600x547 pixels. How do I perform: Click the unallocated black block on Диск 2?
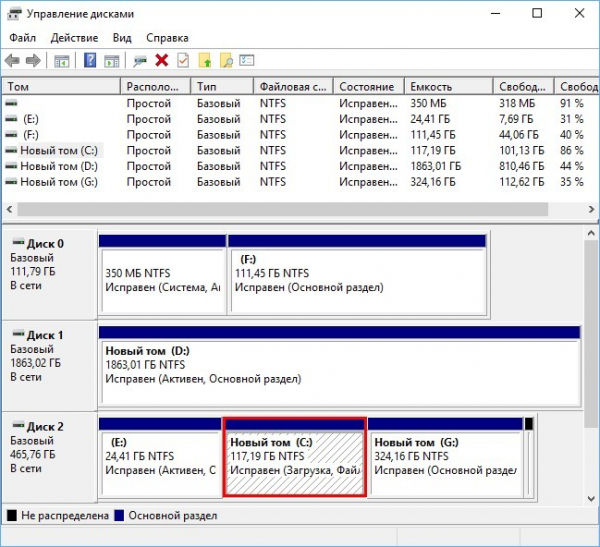coord(528,457)
